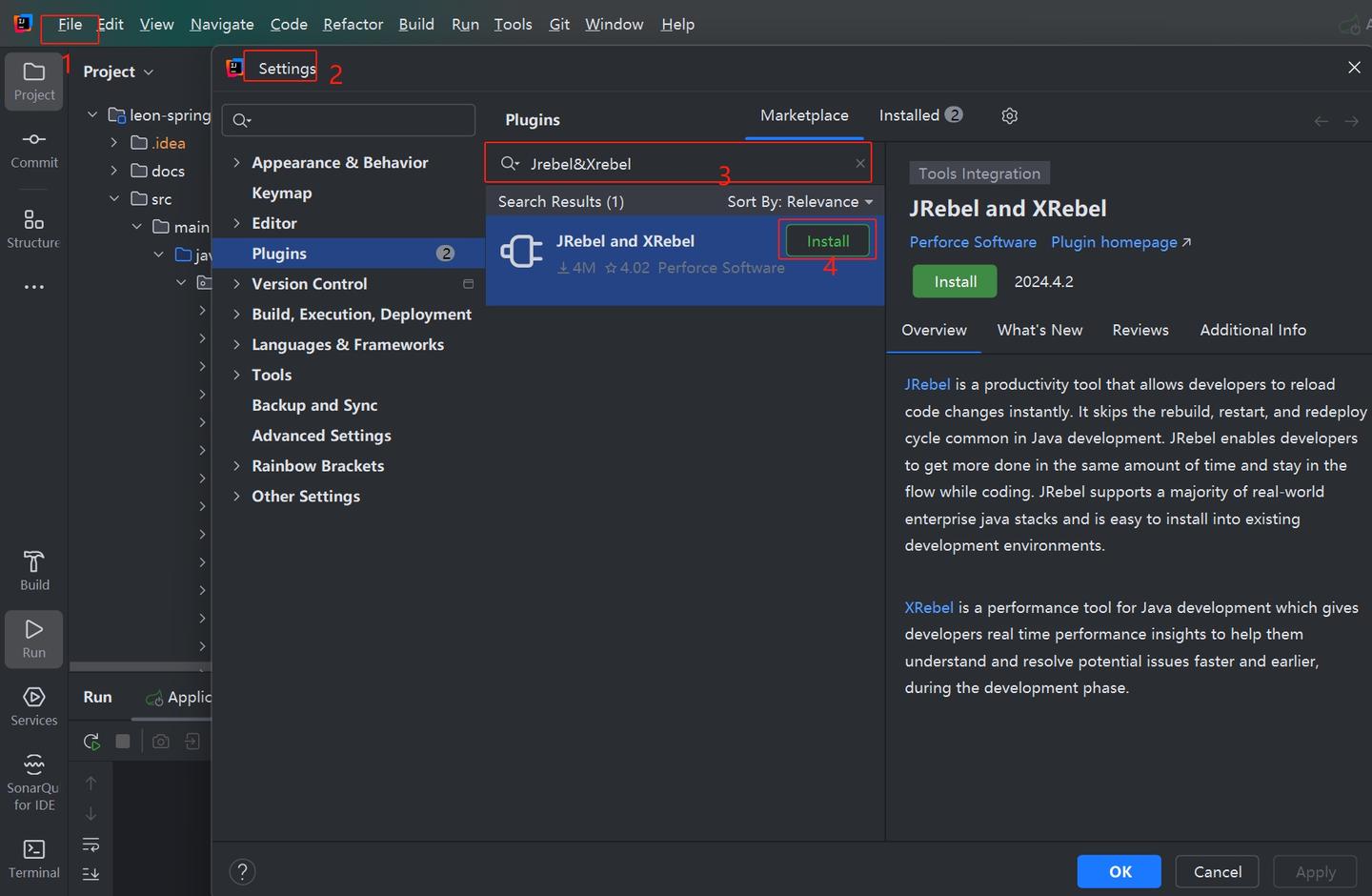
Task: Open Sort By Relevance dropdown
Action: click(x=799, y=202)
